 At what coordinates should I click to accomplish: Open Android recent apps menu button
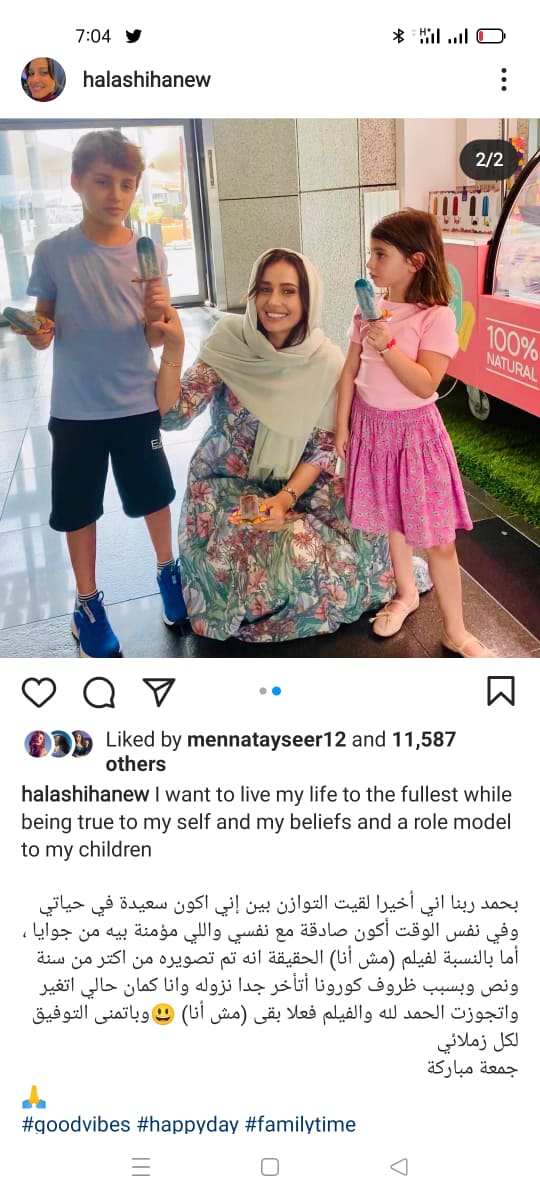142,1167
